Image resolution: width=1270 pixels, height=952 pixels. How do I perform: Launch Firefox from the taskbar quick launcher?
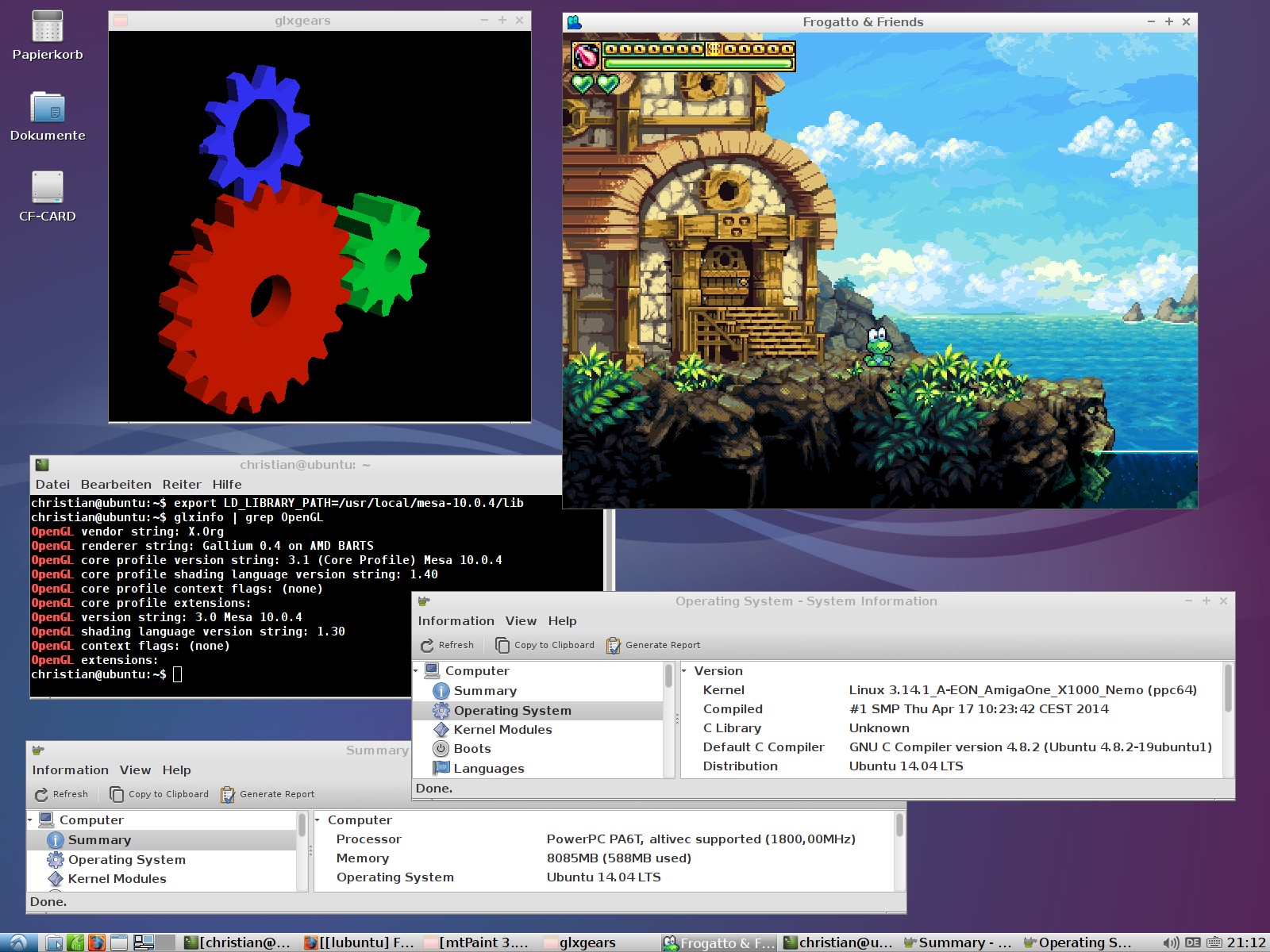pyautogui.click(x=96, y=942)
